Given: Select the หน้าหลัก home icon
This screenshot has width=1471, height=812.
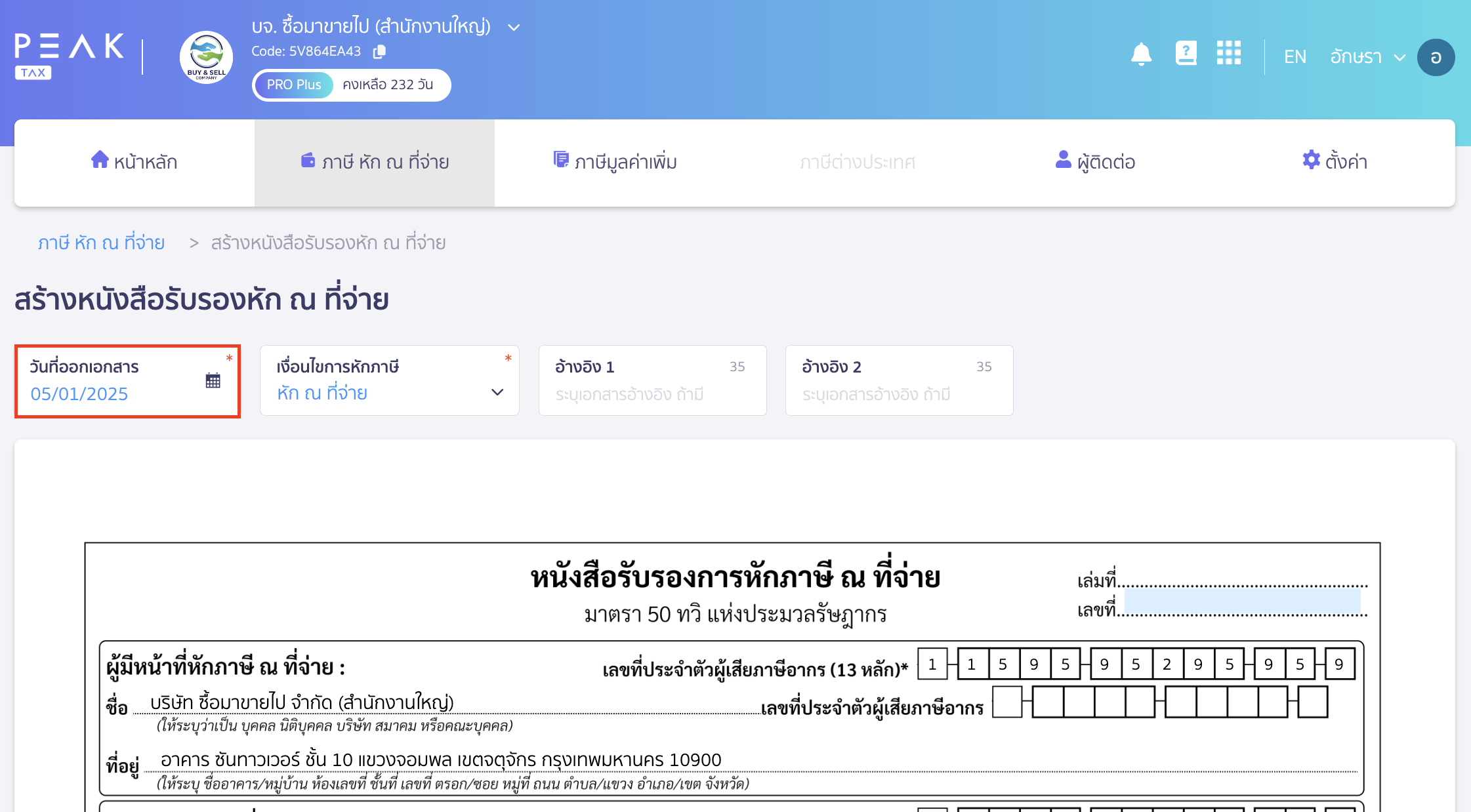Looking at the screenshot, I should point(100,159).
